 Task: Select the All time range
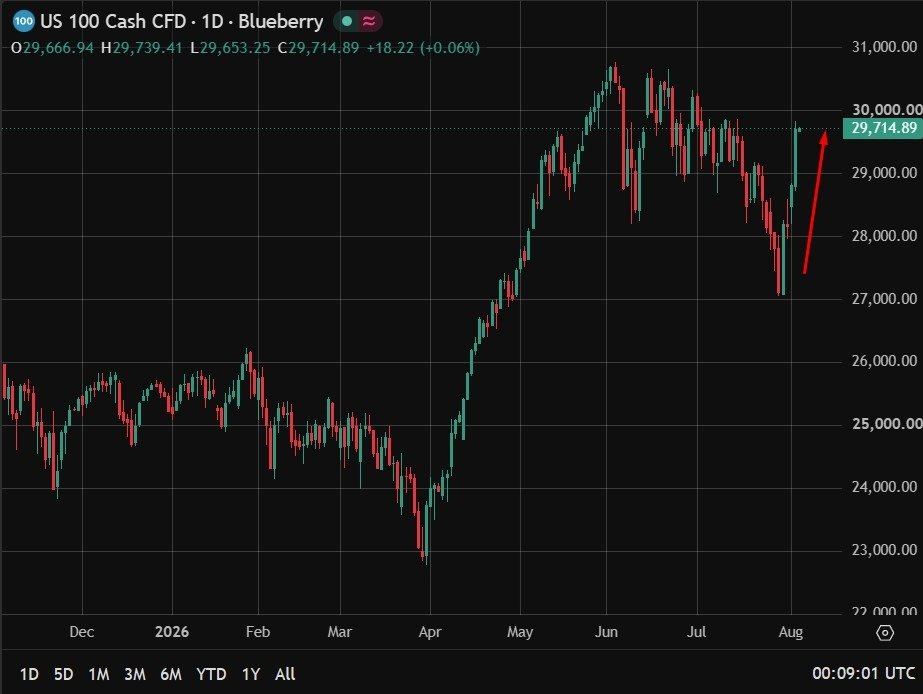pyautogui.click(x=285, y=674)
